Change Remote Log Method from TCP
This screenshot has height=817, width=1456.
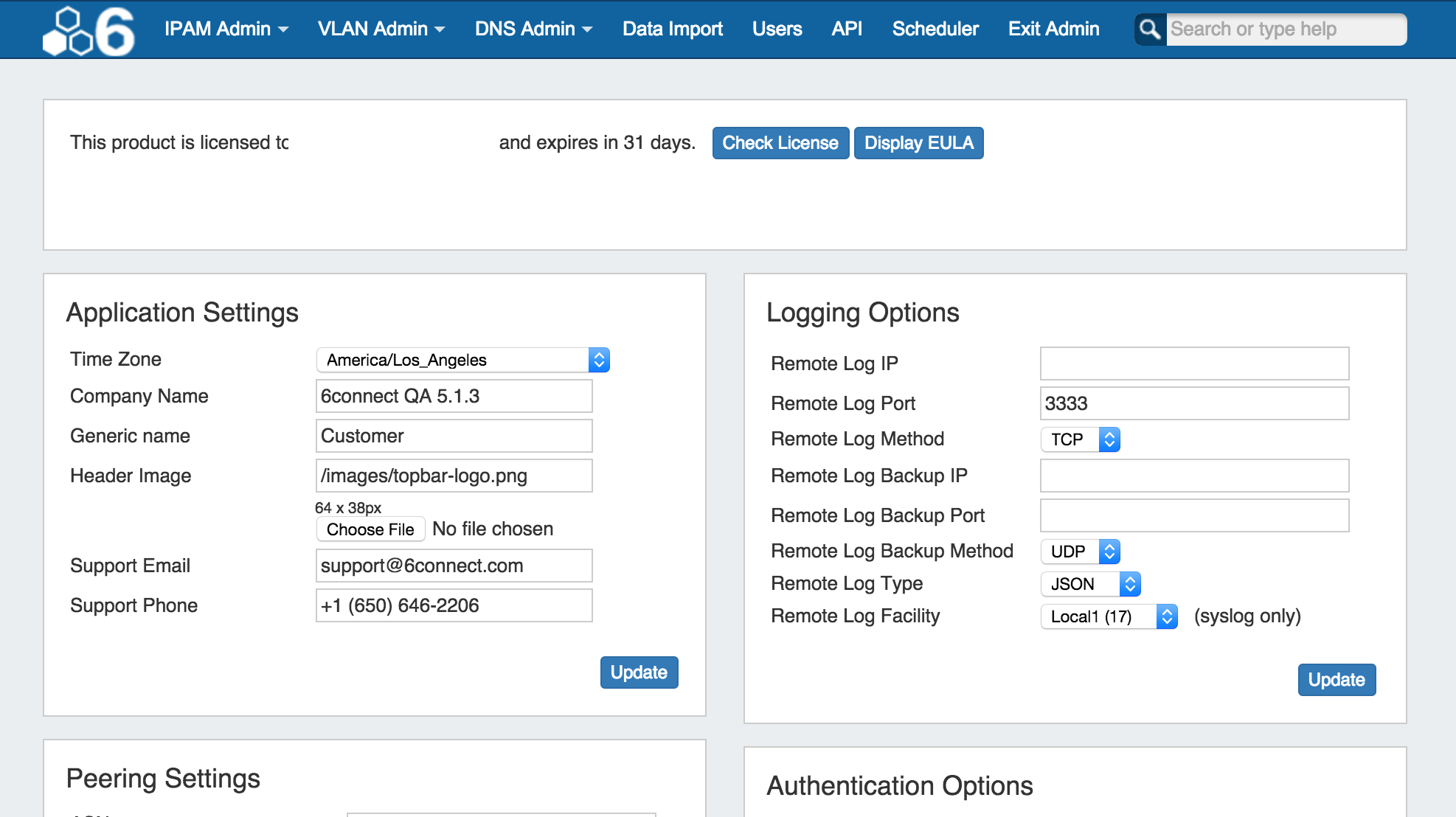(1080, 439)
